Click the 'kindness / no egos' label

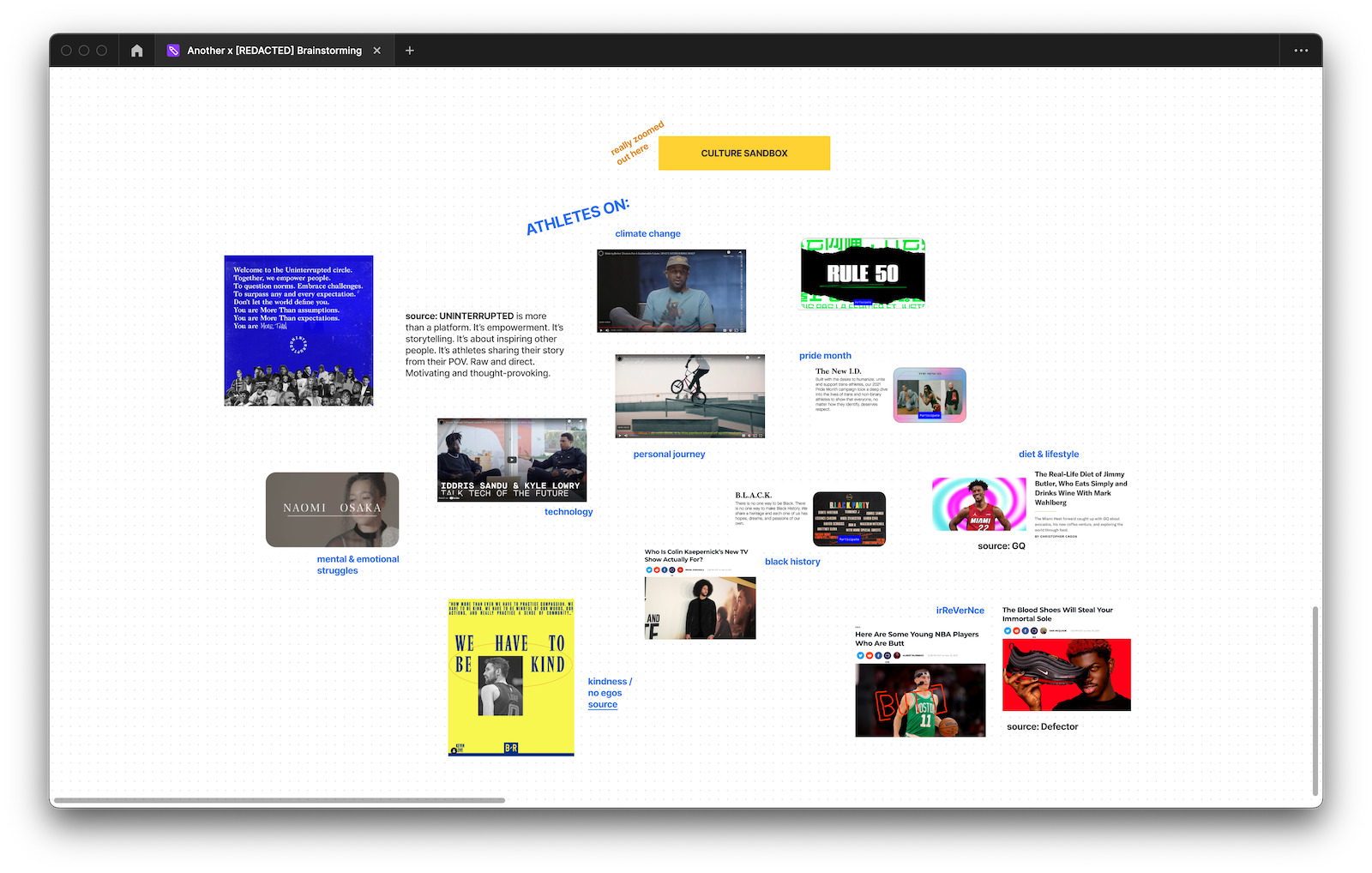coord(610,687)
